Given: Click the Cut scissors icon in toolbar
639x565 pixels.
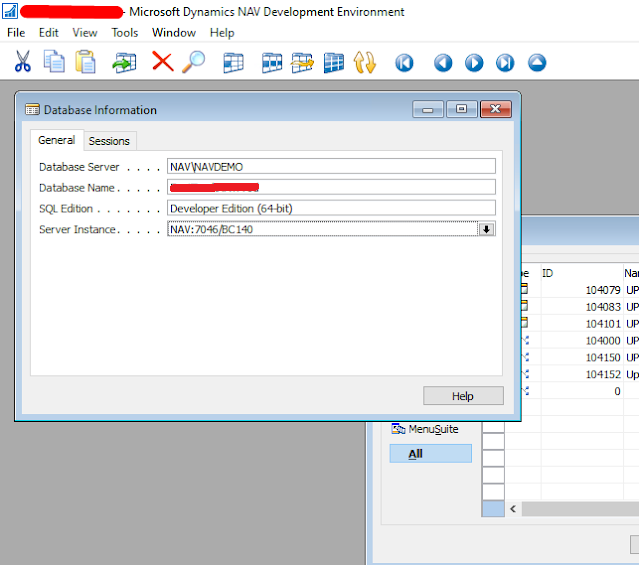Looking at the screenshot, I should pos(22,62).
